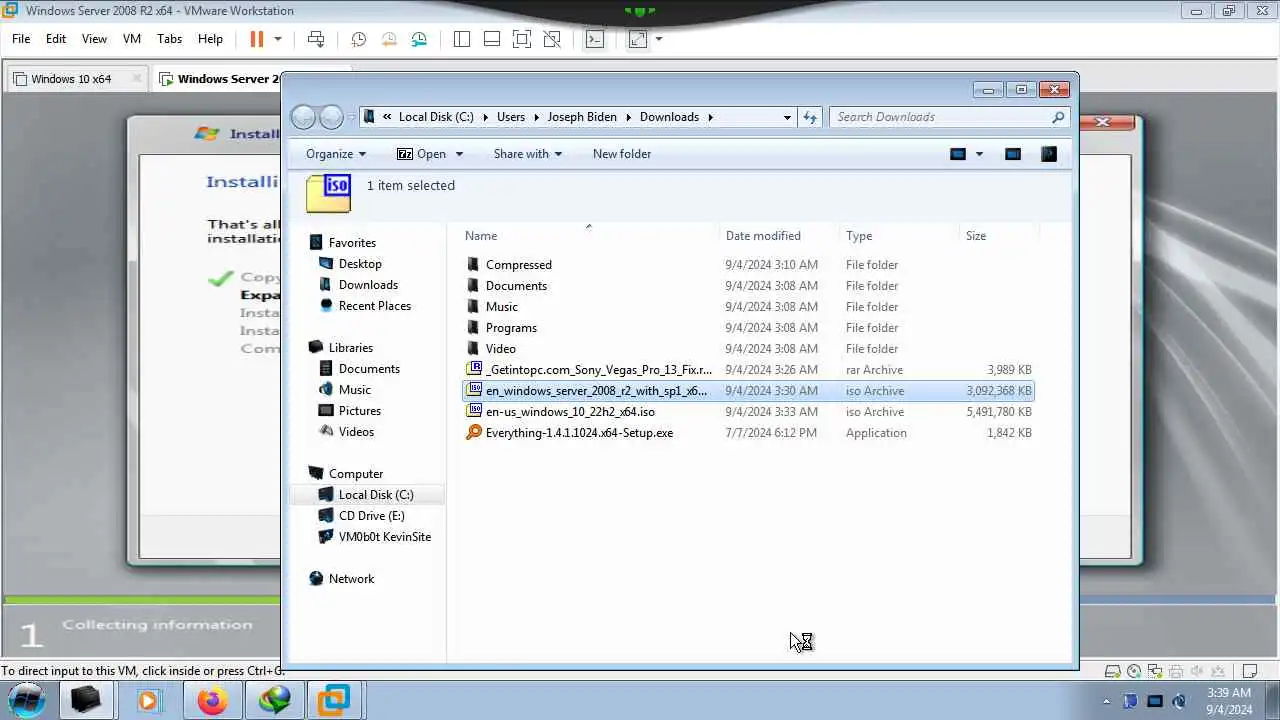Select VM0b0t KevinSite in navigation pane
Screen dimensions: 1280x720
[x=384, y=537]
